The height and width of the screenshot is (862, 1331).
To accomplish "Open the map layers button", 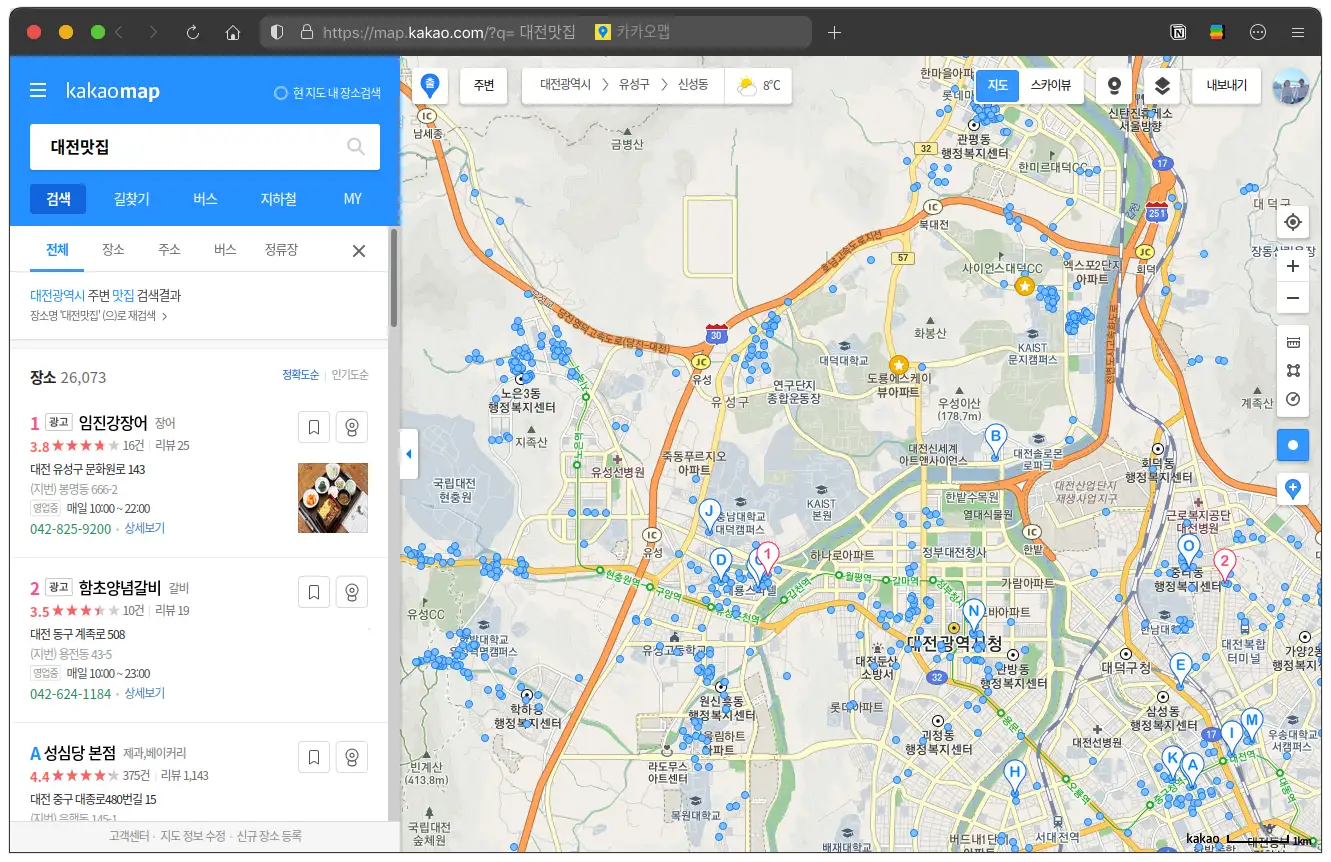I will point(1162,86).
